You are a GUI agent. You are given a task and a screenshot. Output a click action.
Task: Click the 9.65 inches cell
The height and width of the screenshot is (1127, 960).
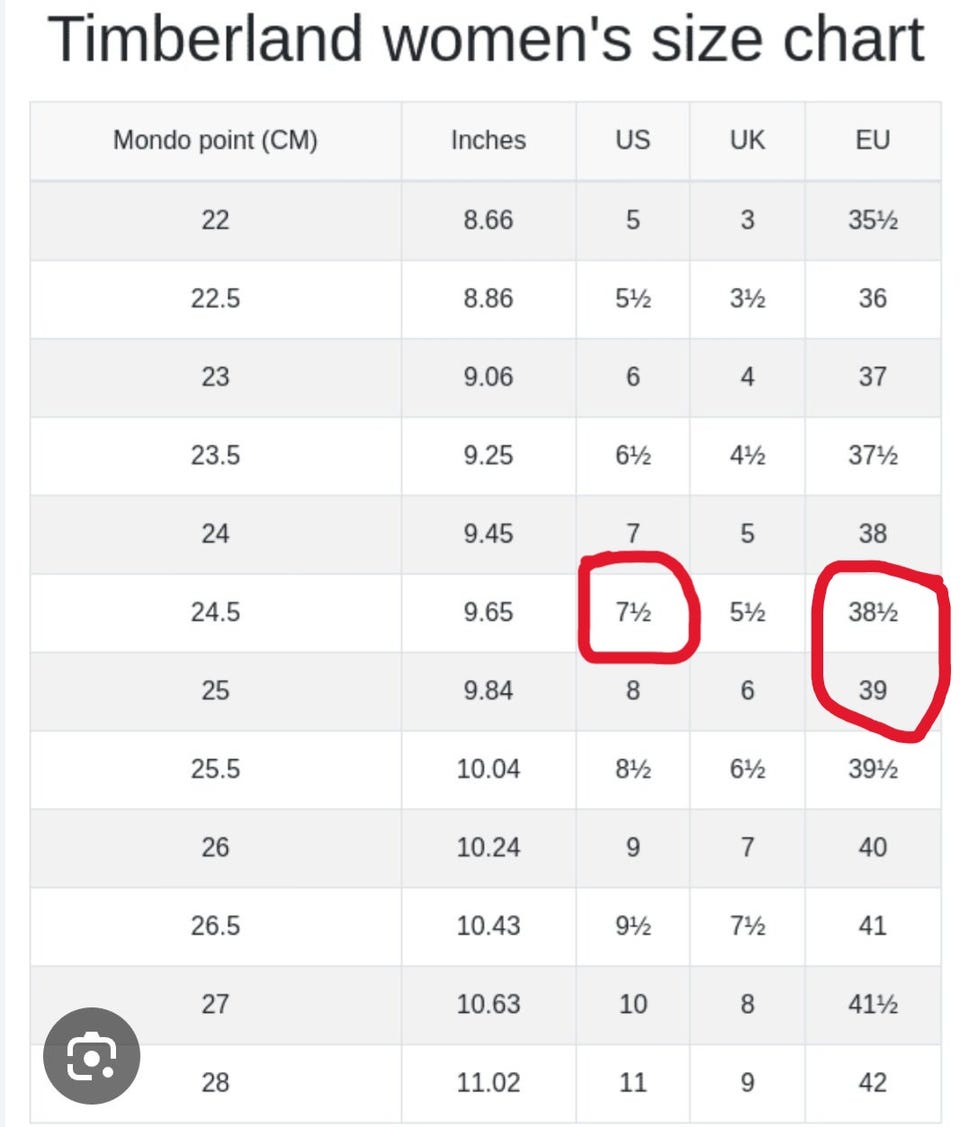coord(489,612)
